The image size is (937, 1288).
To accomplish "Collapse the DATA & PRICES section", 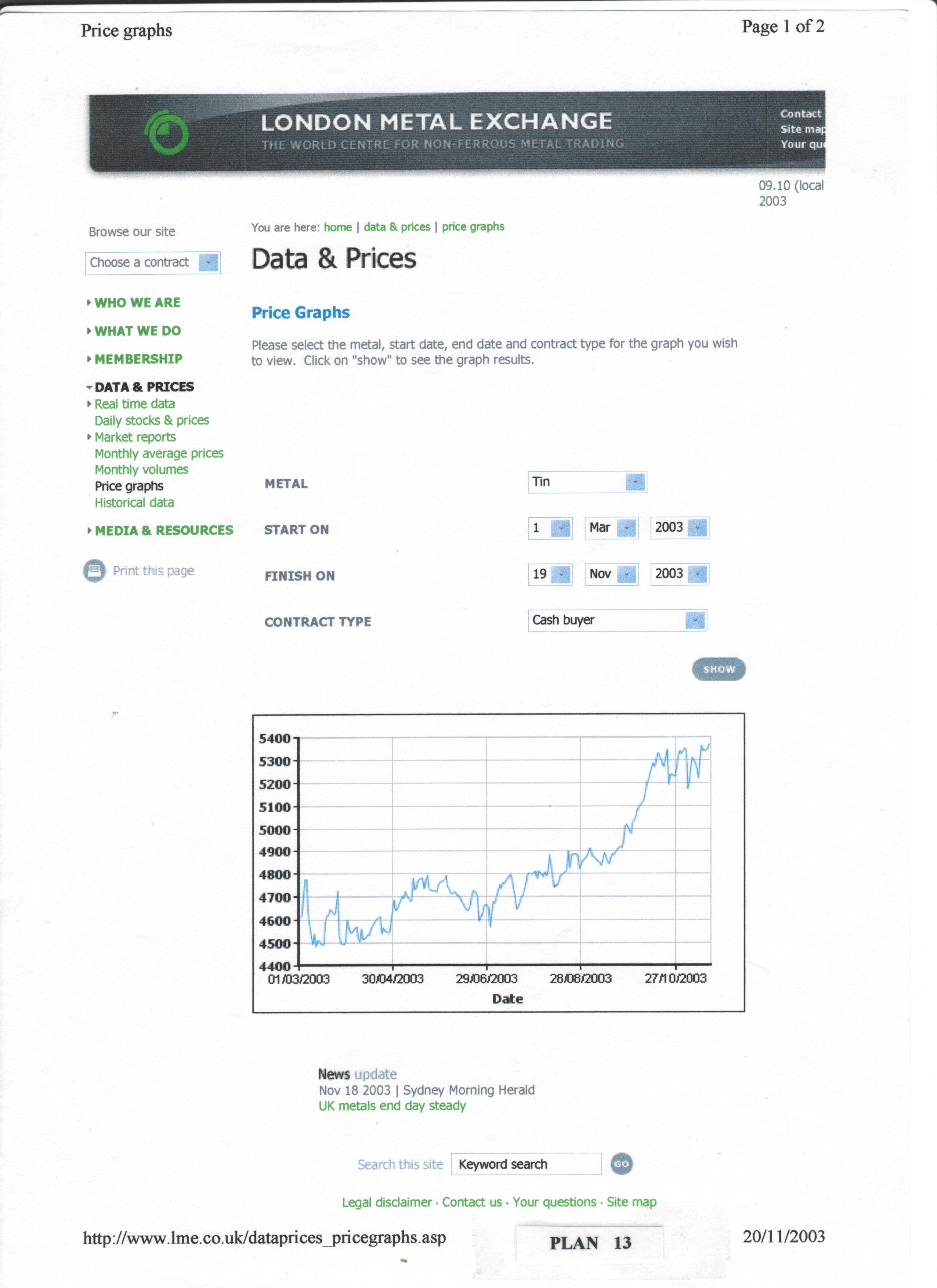I will [x=144, y=387].
